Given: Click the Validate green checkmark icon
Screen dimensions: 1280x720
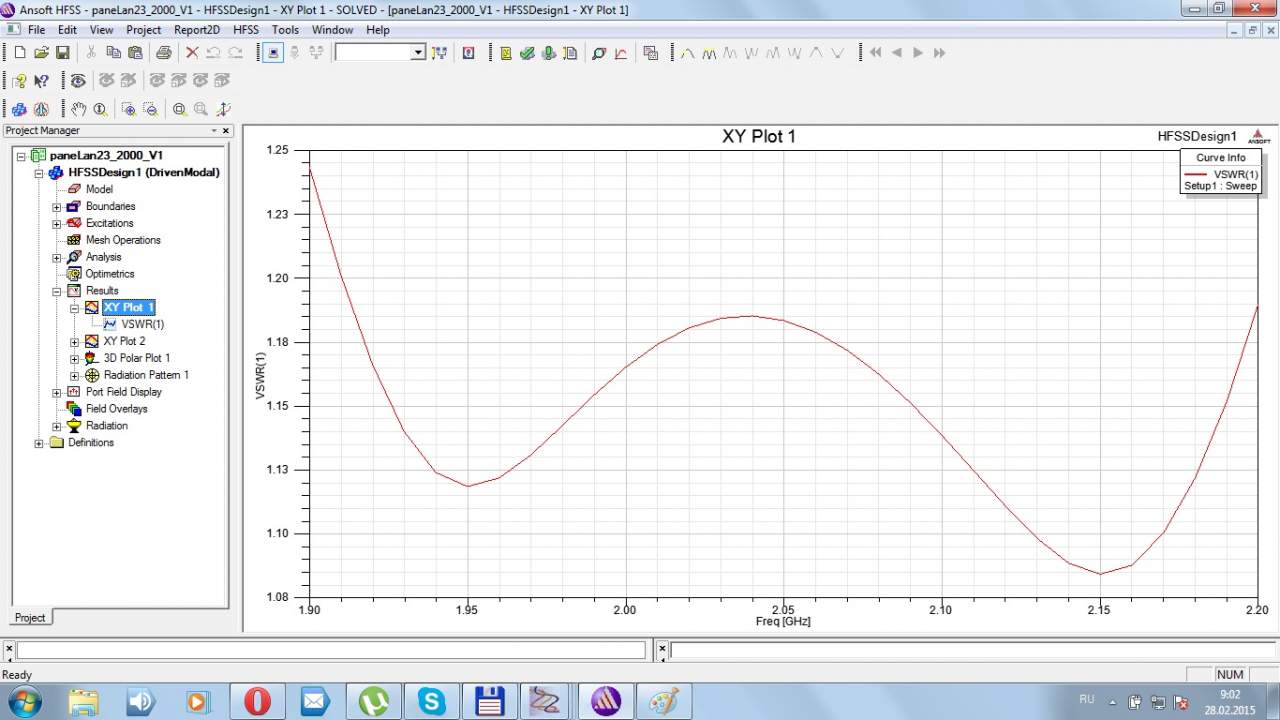Looking at the screenshot, I should coord(527,53).
